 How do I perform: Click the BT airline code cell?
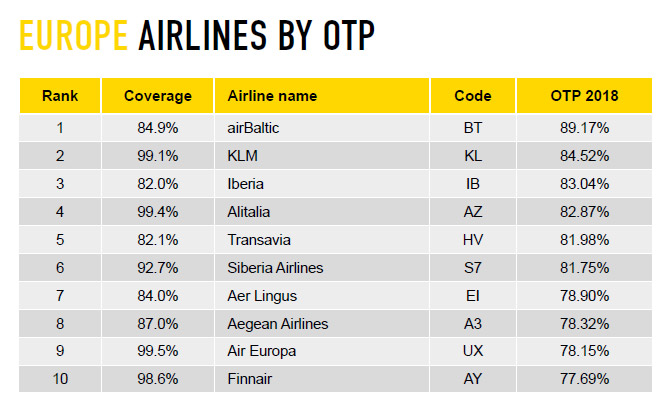[472, 128]
